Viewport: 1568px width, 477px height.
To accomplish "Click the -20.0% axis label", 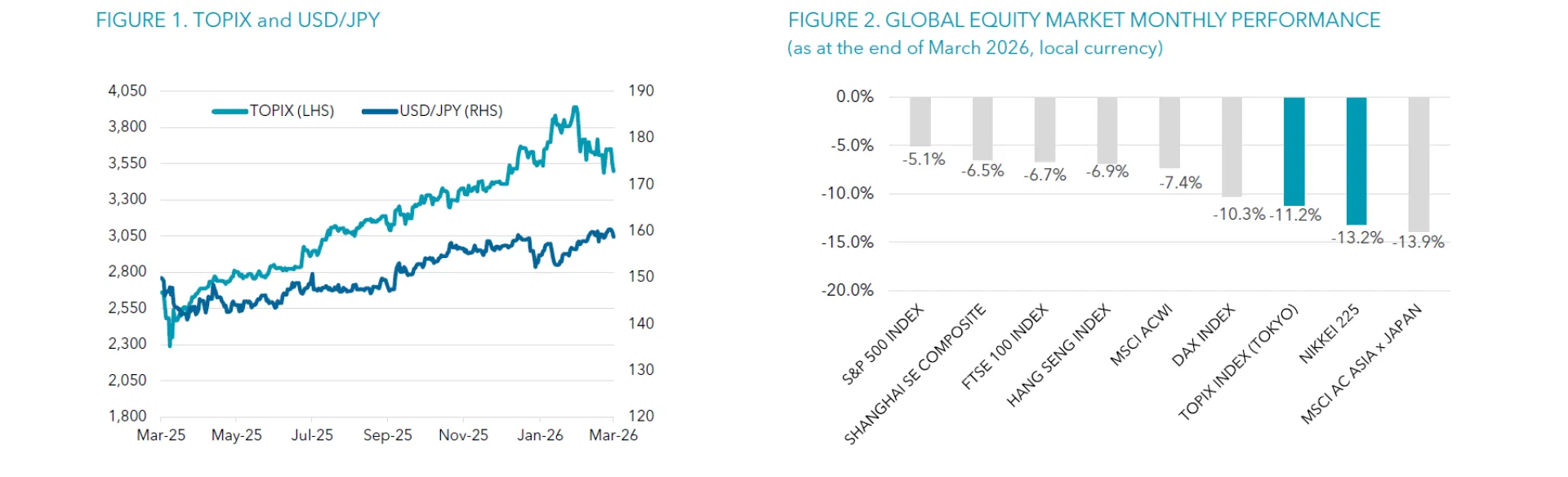I will point(848,290).
